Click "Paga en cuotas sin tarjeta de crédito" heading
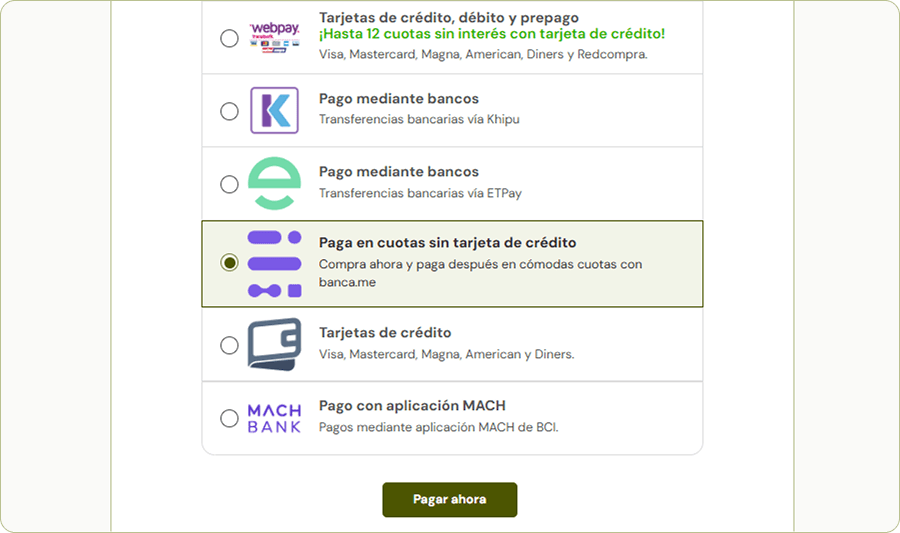Viewport: 900px width, 533px height. (x=447, y=243)
